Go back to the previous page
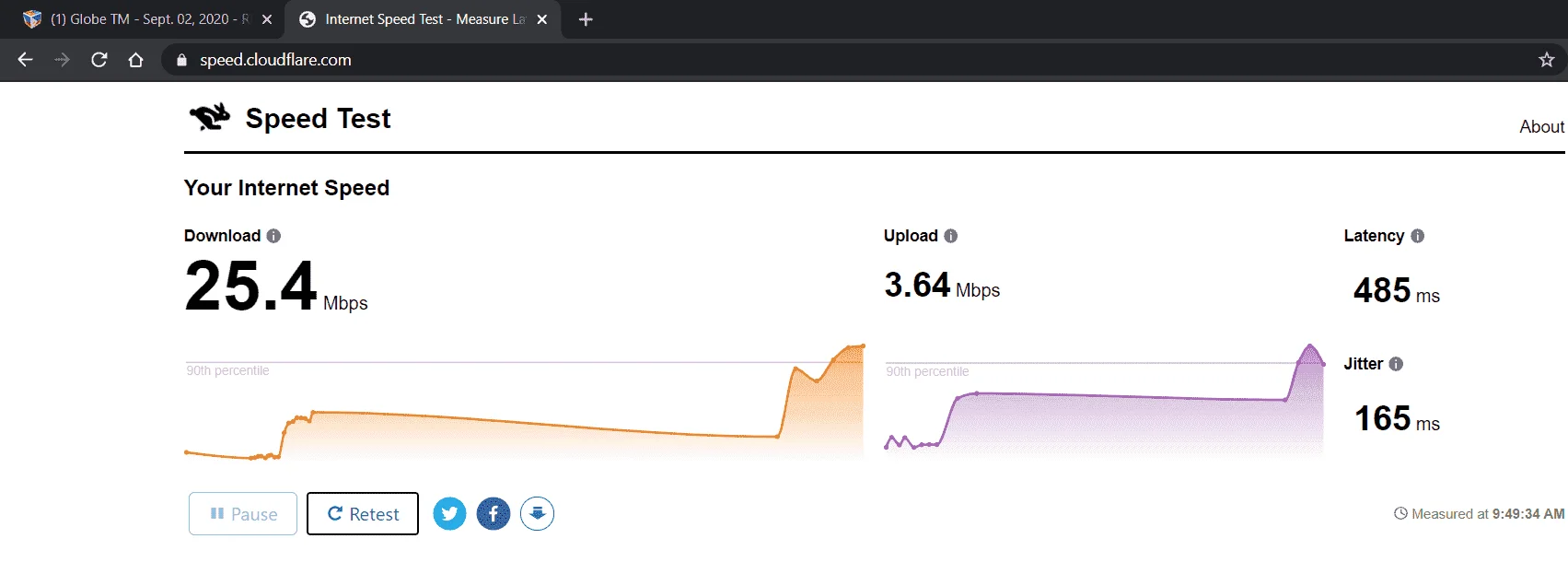The height and width of the screenshot is (562, 1568). click(25, 60)
